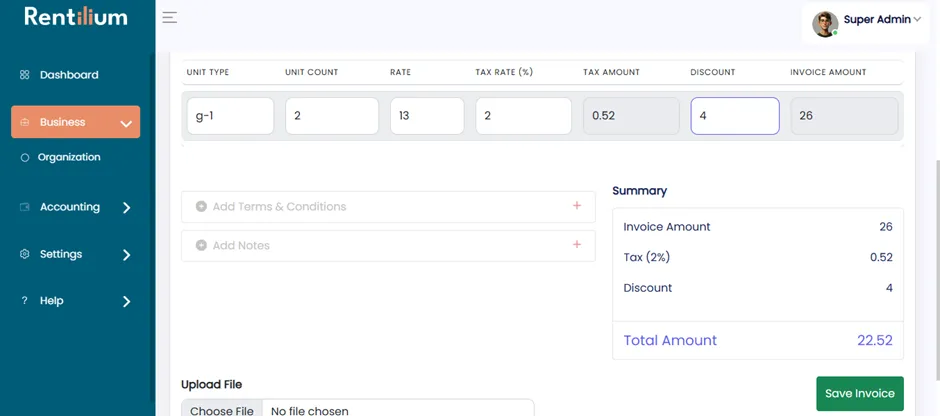Click the Unit Count input field
The image size is (940, 416).
[332, 116]
